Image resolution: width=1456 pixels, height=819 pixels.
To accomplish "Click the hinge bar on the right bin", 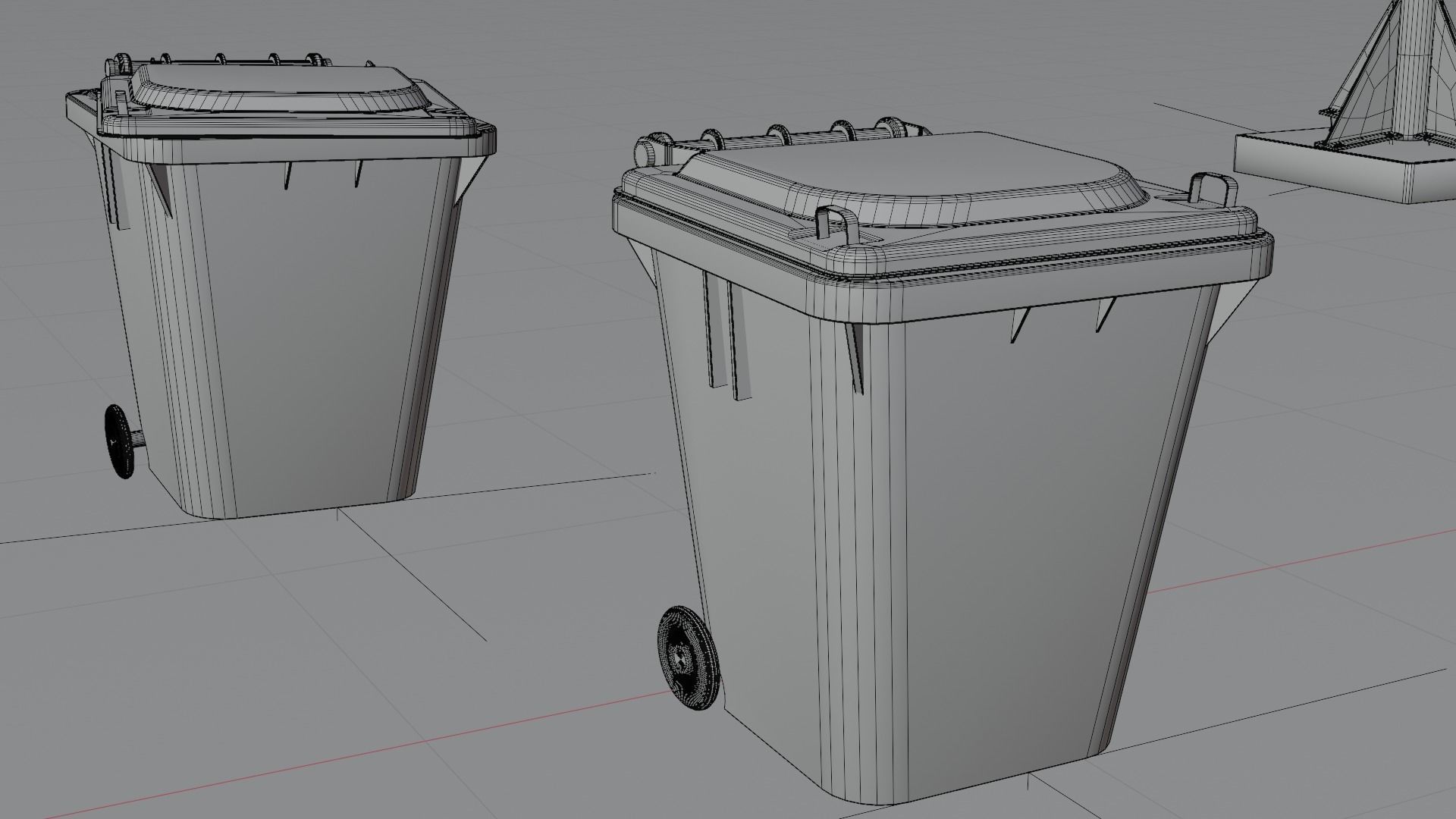I will [781, 138].
